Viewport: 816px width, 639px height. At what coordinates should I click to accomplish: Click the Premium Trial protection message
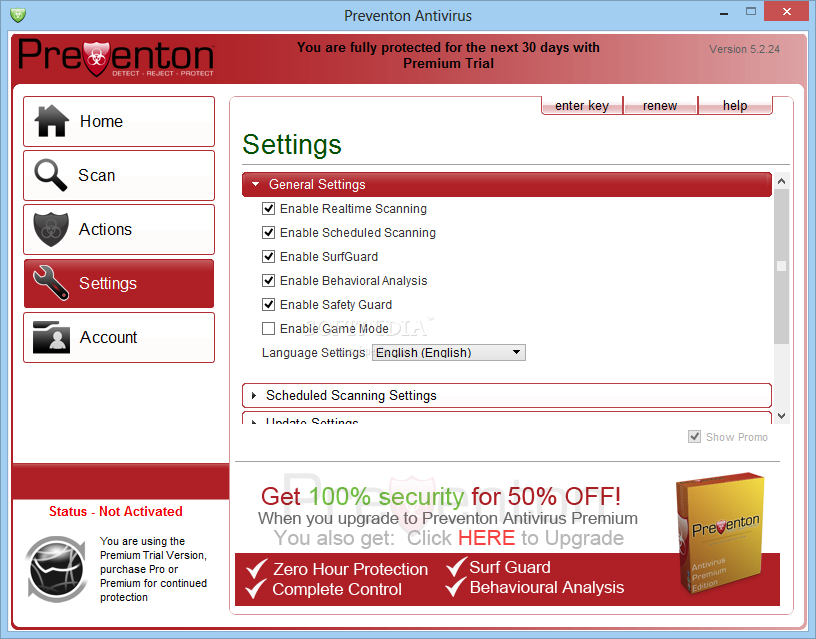point(448,55)
